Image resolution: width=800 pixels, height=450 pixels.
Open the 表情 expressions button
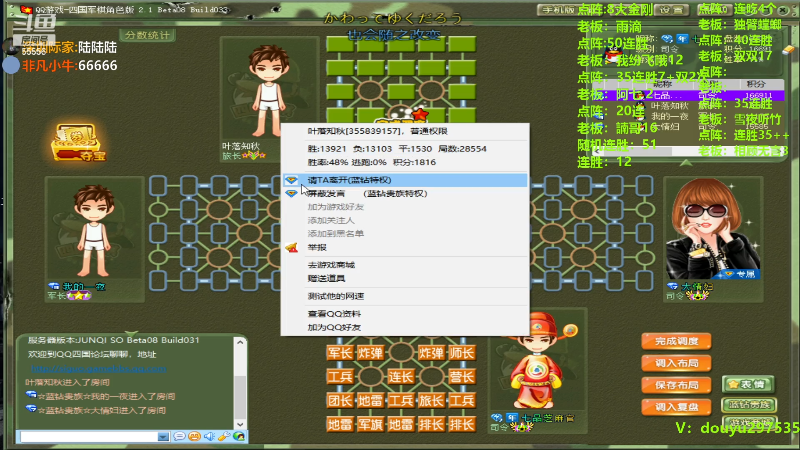point(748,384)
